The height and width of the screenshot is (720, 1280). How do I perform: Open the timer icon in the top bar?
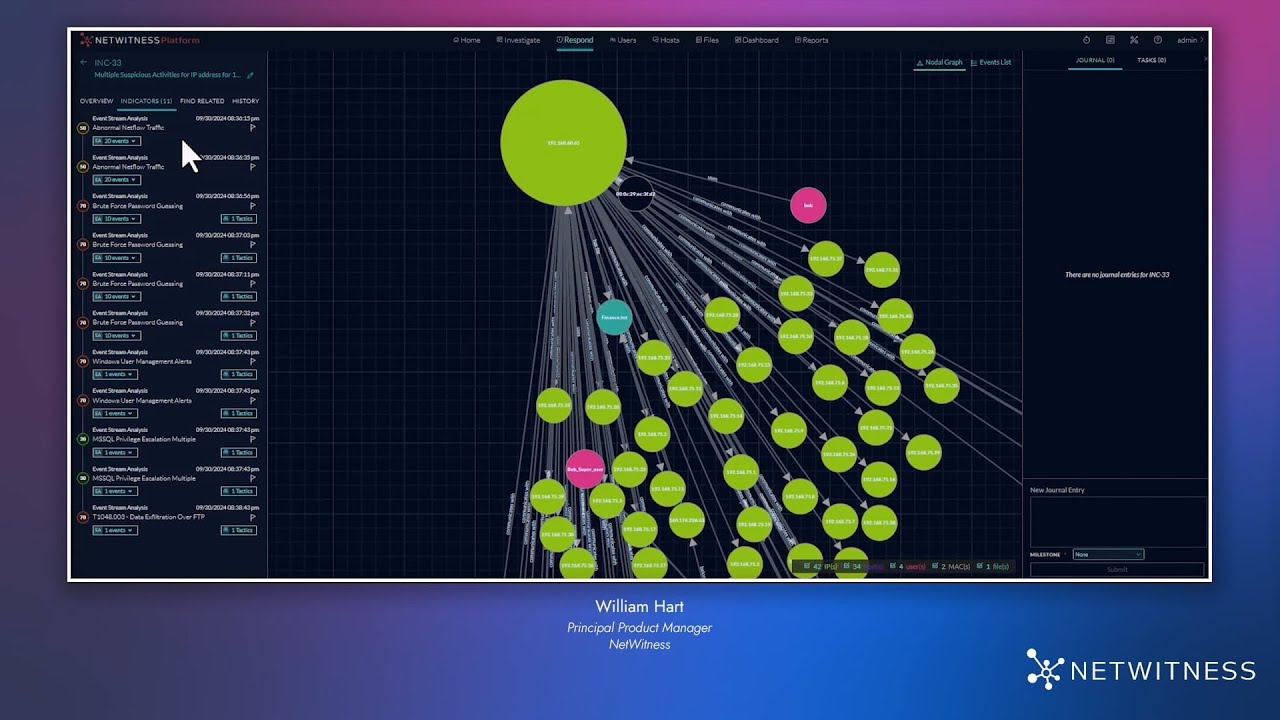point(1087,40)
